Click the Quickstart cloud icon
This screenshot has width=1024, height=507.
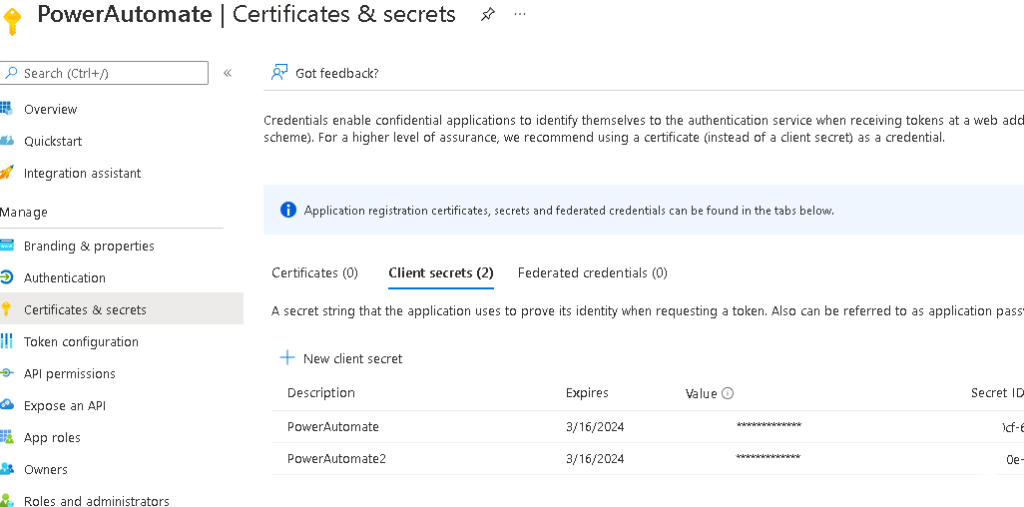[x=6, y=141]
